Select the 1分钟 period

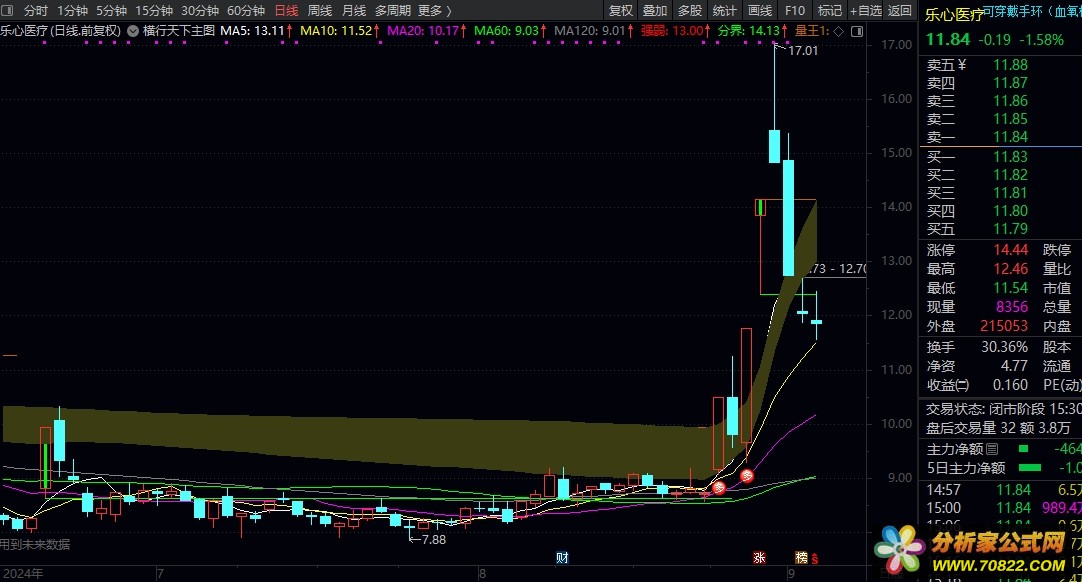pyautogui.click(x=72, y=10)
